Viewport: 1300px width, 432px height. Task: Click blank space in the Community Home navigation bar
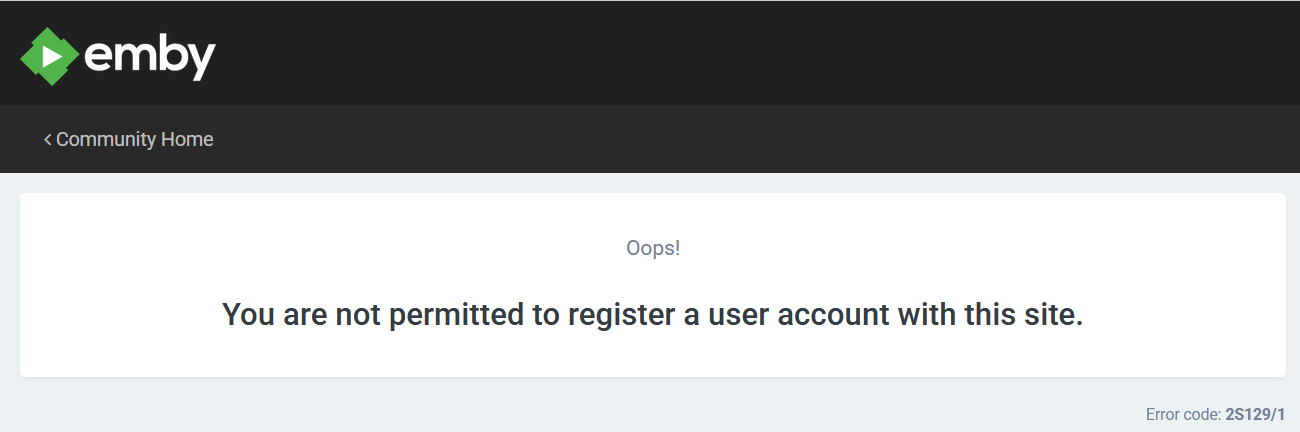(700, 139)
